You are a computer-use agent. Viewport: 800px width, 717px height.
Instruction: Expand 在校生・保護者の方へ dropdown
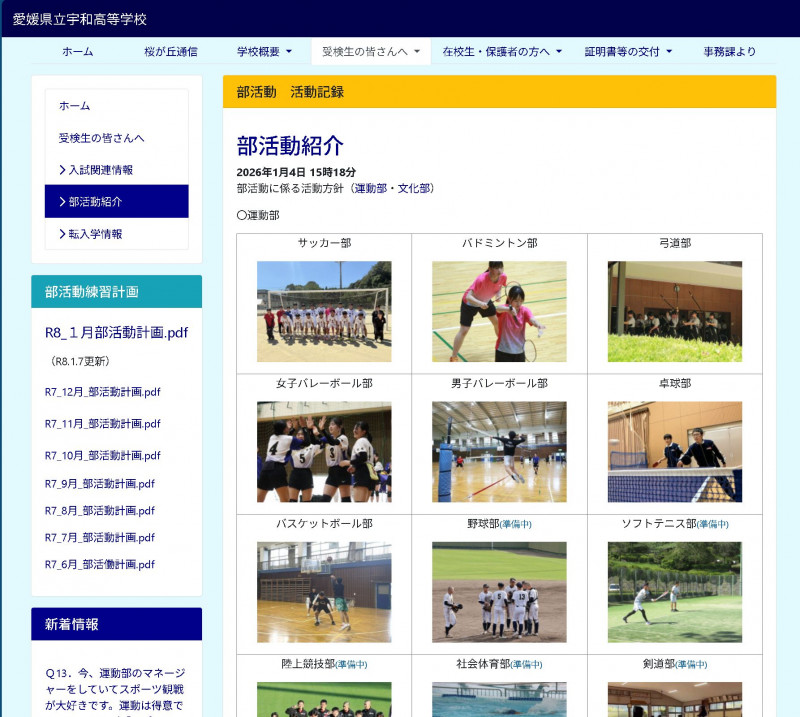tap(502, 52)
